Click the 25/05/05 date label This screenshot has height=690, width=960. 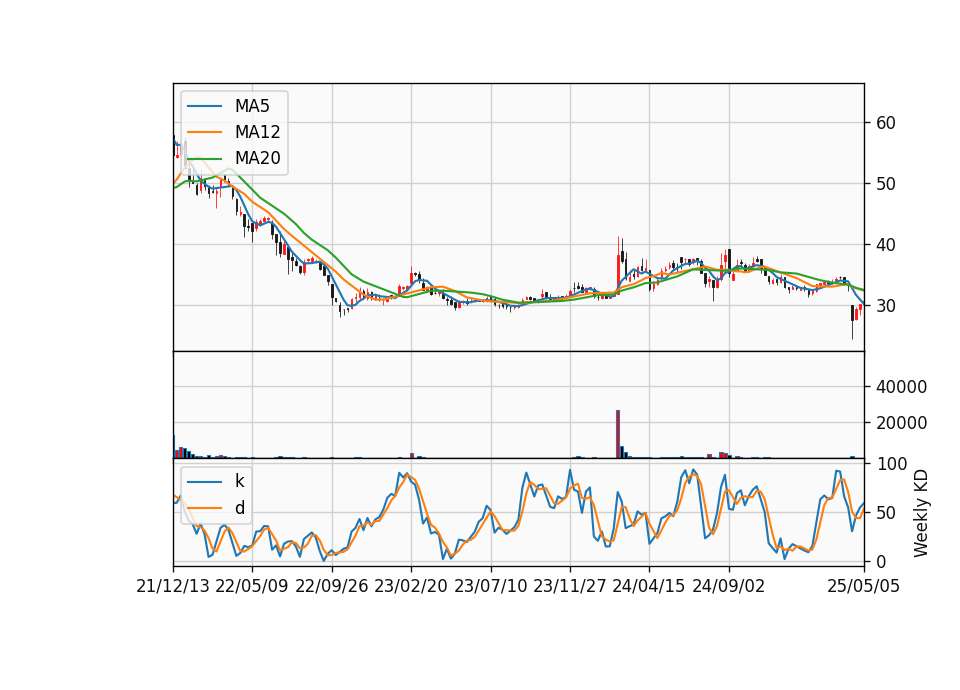(x=864, y=586)
